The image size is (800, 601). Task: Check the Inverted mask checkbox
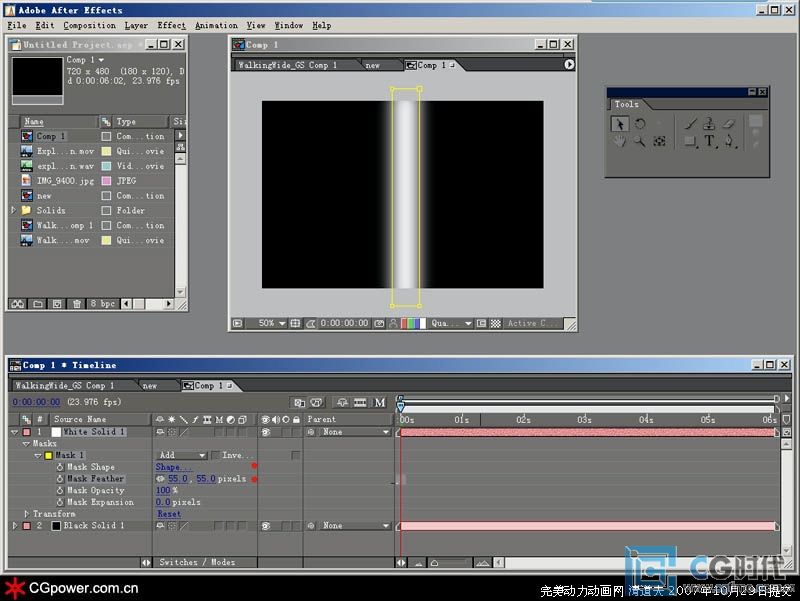pos(215,455)
